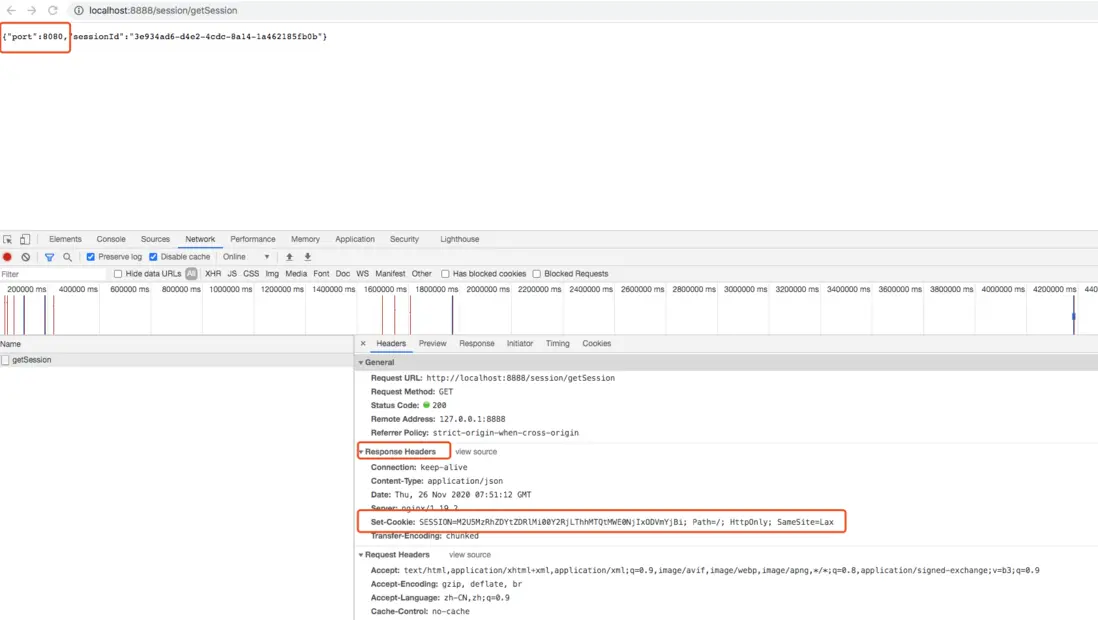This screenshot has height=620, width=1098.
Task: Click the address bar URL field
Action: (x=163, y=11)
